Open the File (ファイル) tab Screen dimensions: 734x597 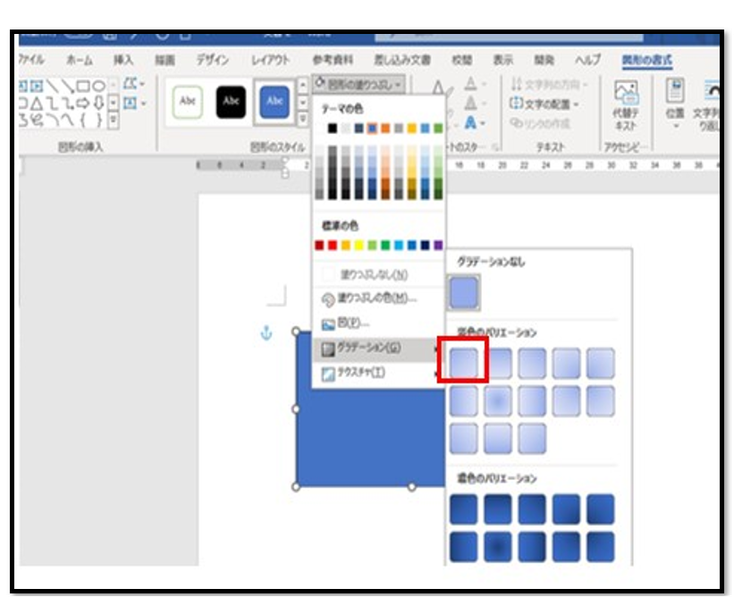31,60
